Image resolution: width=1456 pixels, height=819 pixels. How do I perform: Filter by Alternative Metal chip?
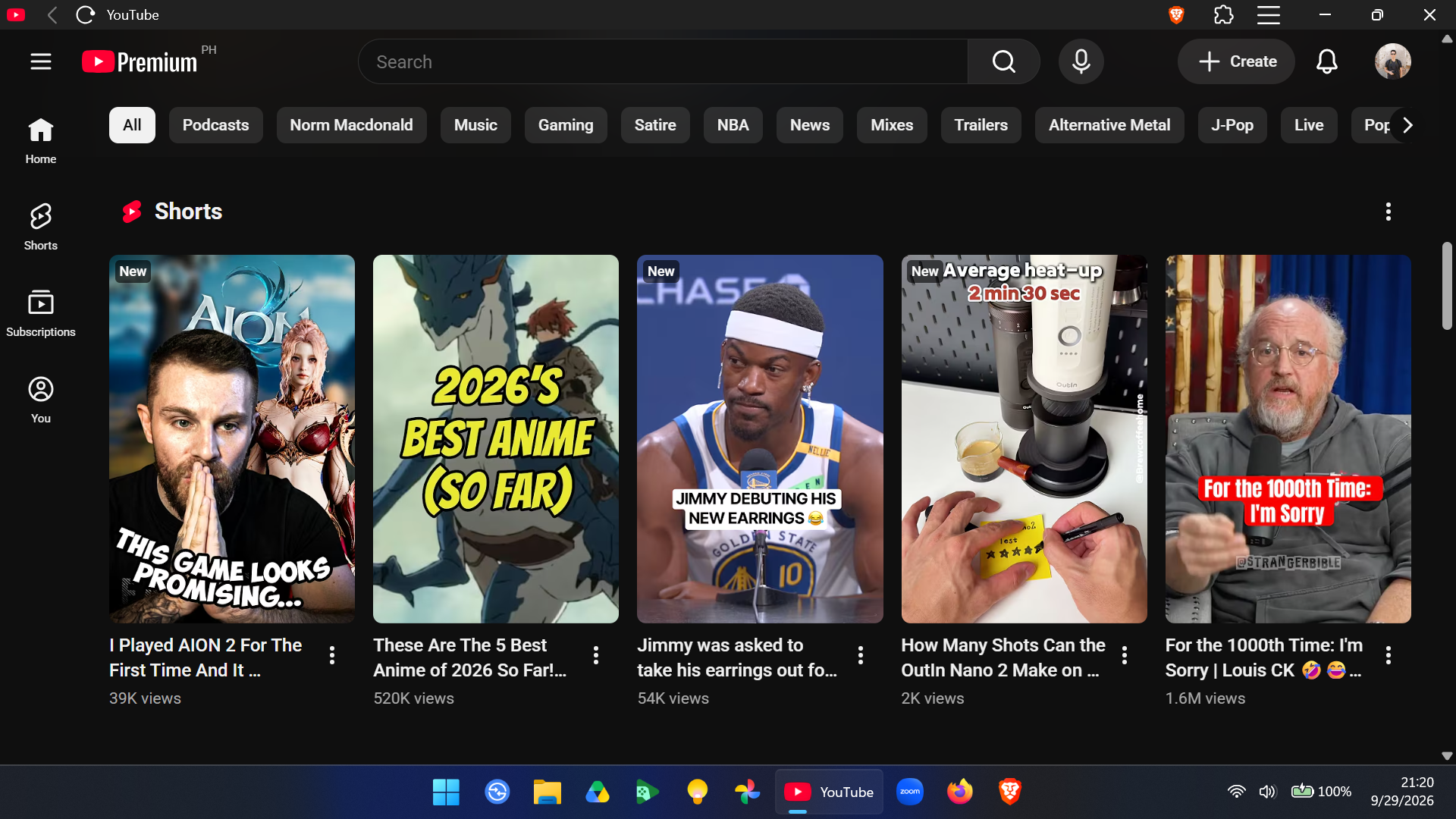(1109, 125)
